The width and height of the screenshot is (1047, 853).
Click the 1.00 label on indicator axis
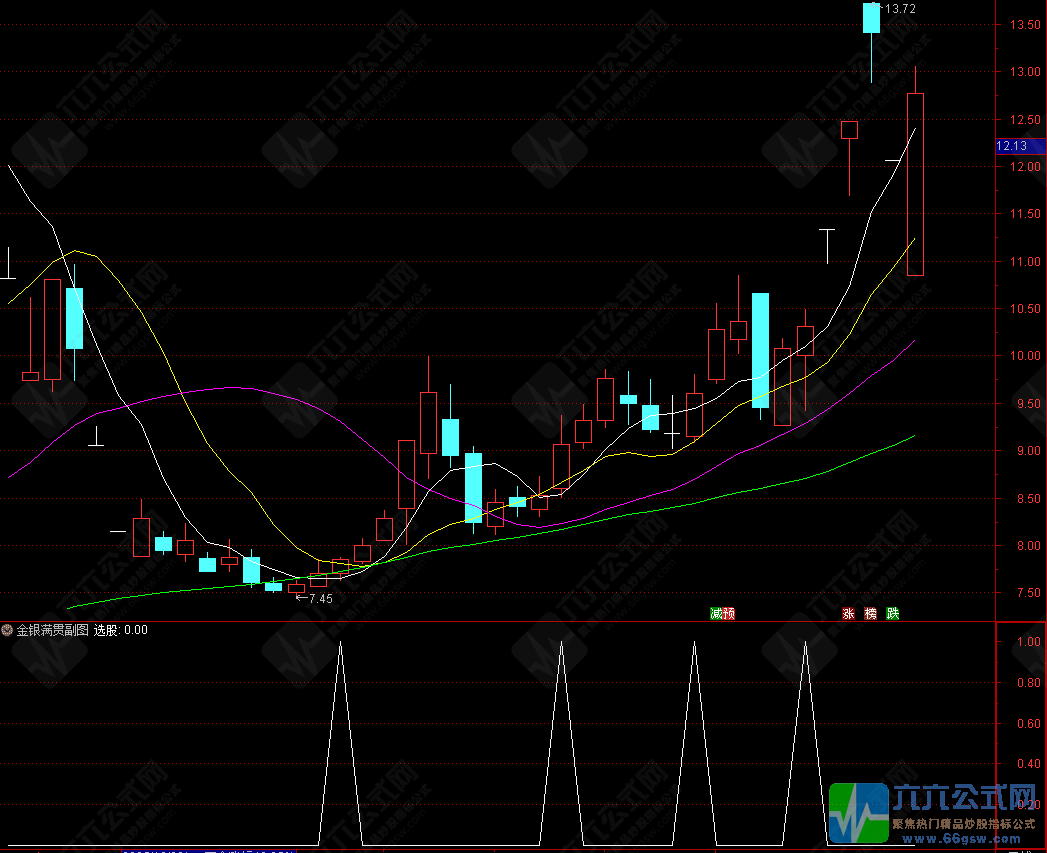(1025, 642)
